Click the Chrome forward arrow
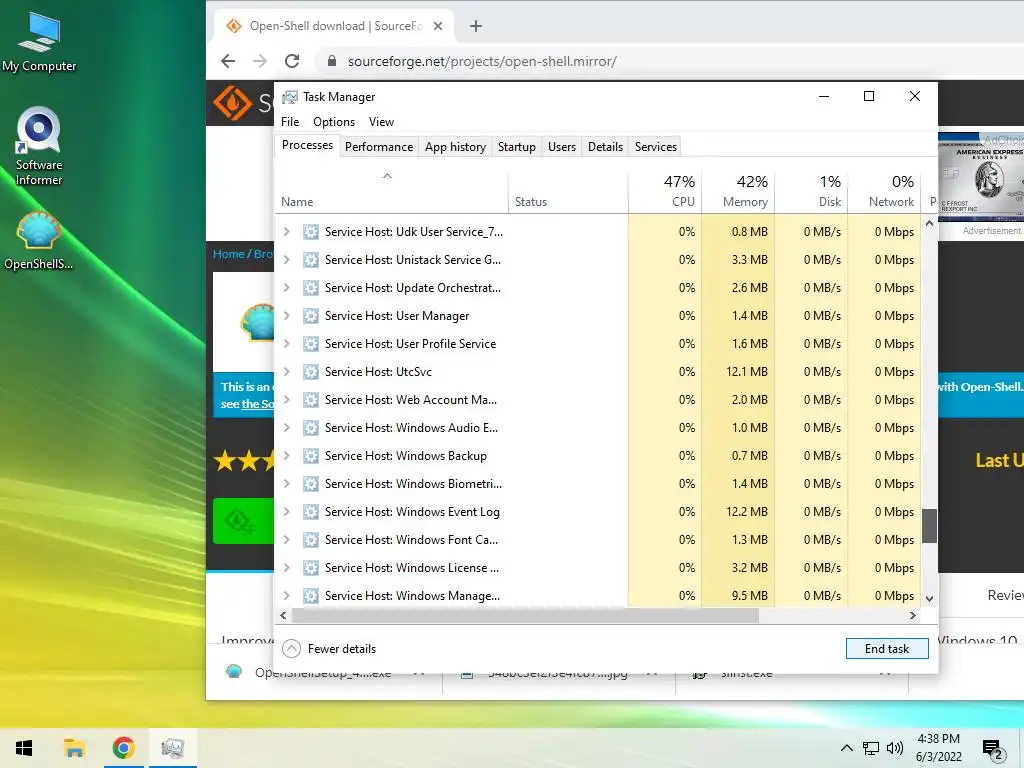The width and height of the screenshot is (1024, 768). pyautogui.click(x=260, y=61)
